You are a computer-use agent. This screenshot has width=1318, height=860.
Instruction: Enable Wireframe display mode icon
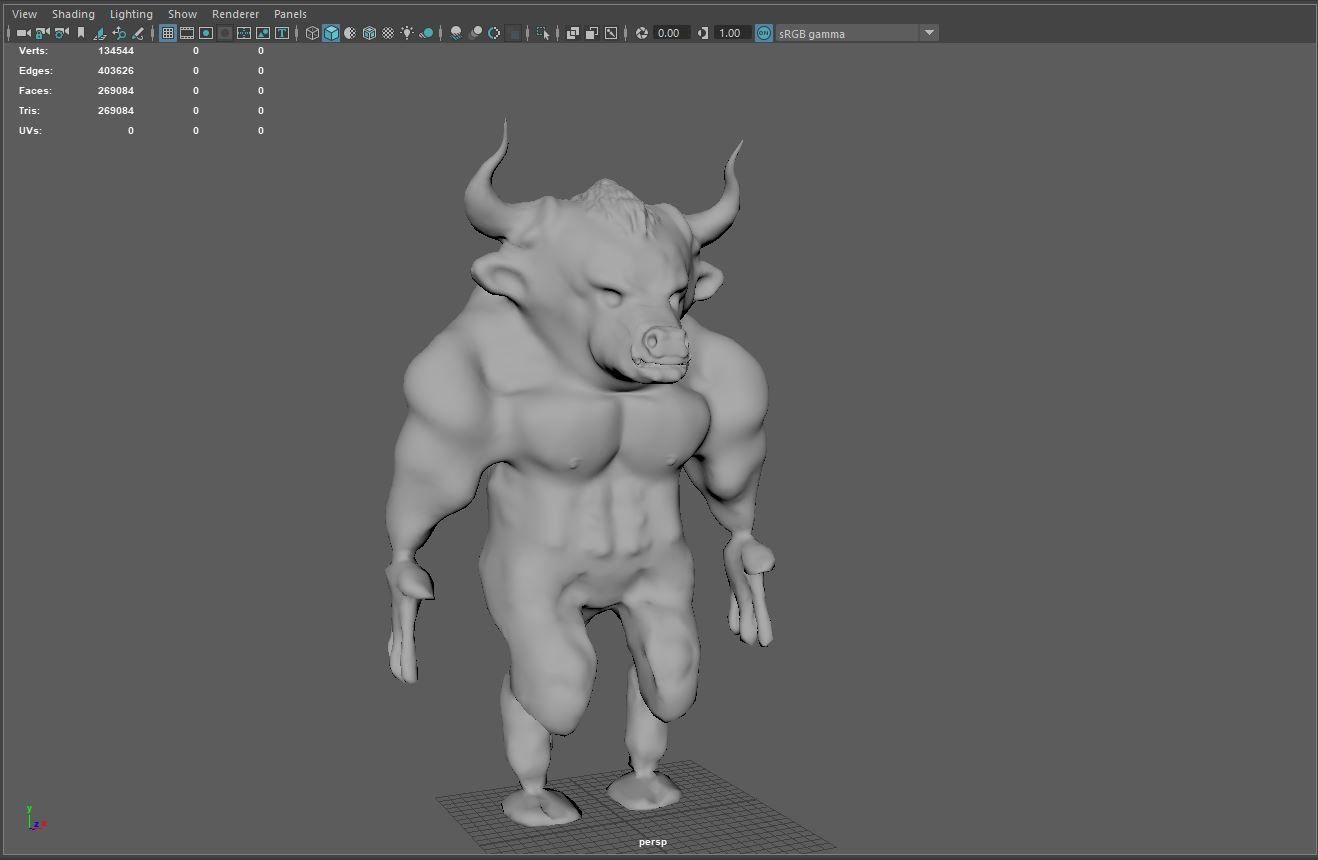click(x=312, y=33)
